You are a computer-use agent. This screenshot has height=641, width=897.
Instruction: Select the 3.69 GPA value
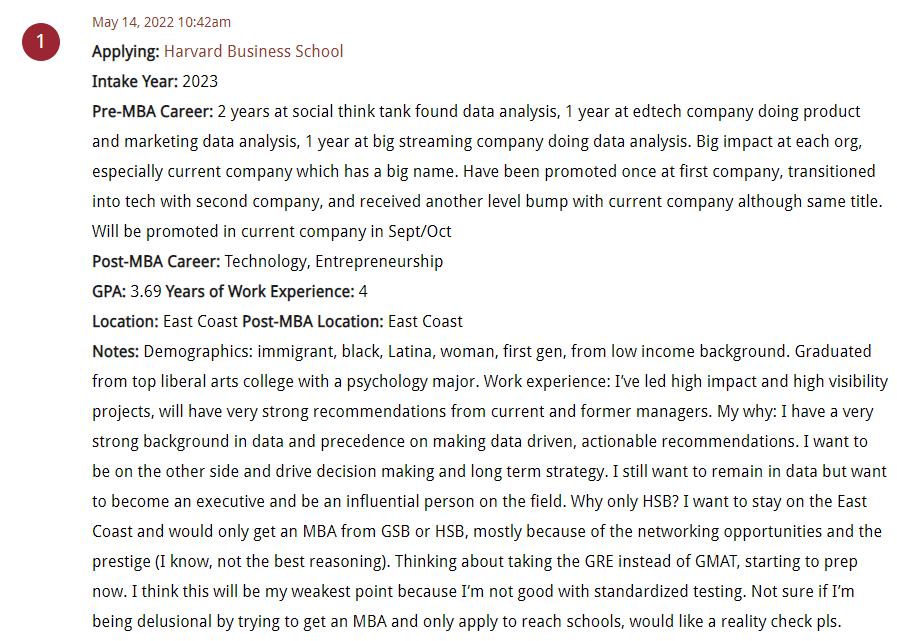146,292
